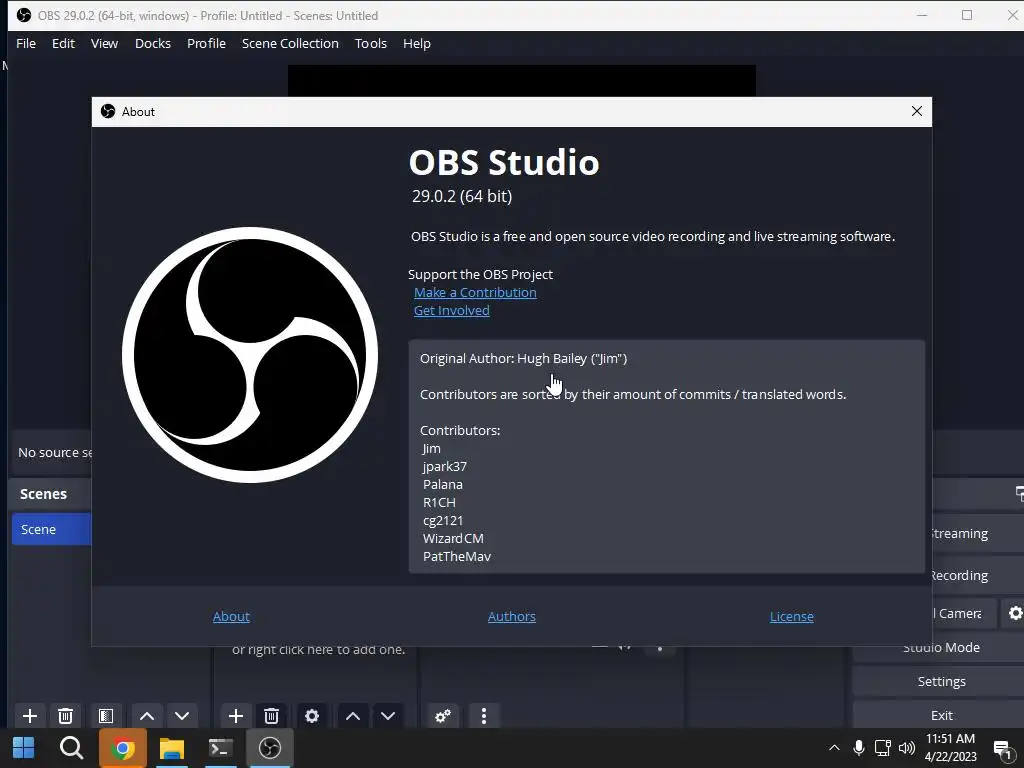This screenshot has height=768, width=1024.
Task: Open the Edit menu
Action: (x=63, y=43)
